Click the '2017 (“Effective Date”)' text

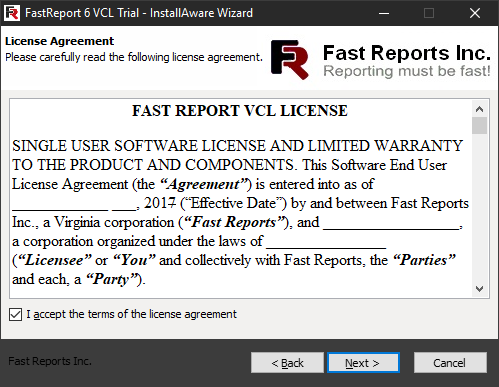(x=215, y=203)
